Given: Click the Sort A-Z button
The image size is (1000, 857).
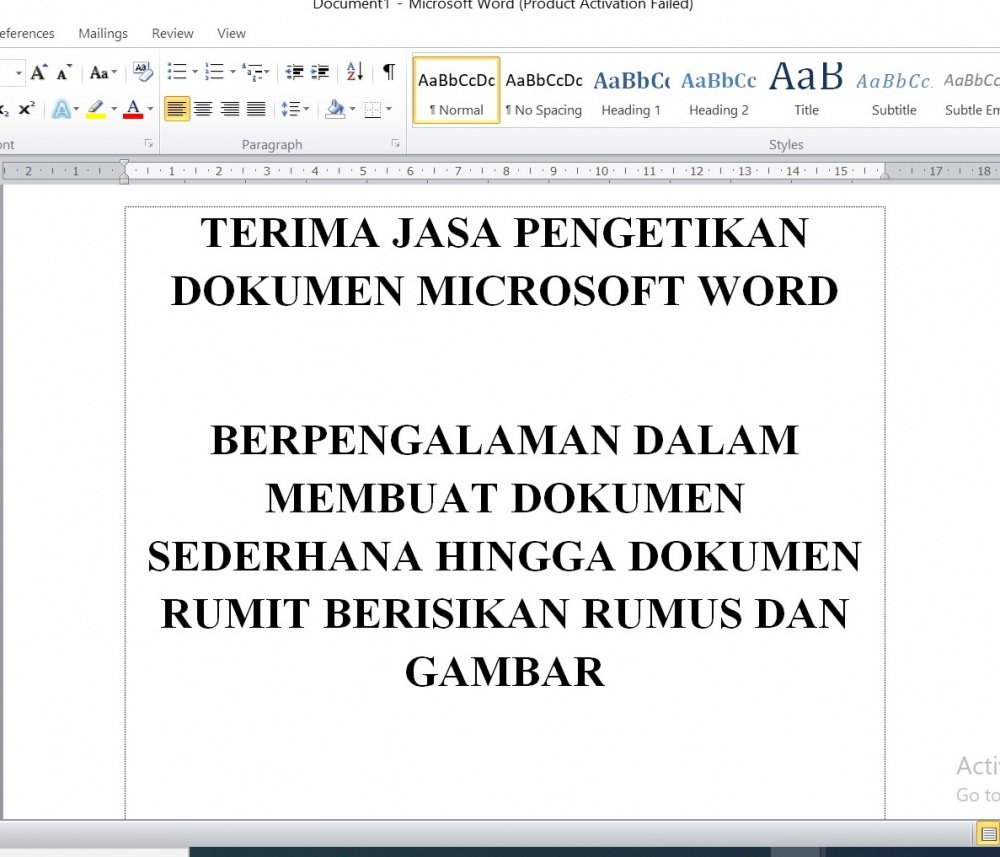Looking at the screenshot, I should (x=355, y=71).
